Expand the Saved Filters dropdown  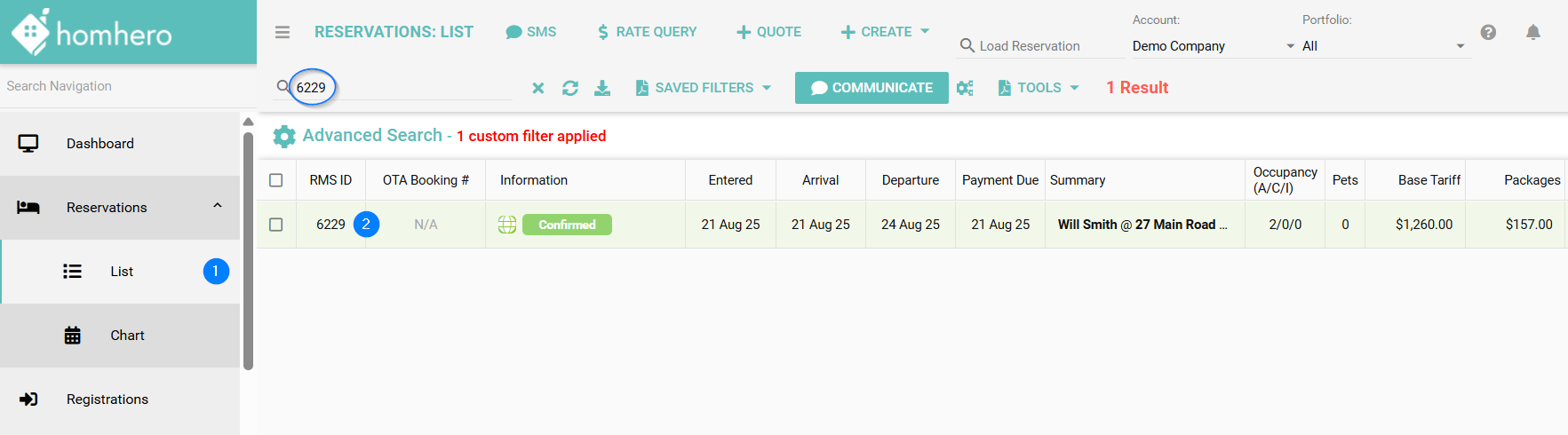coord(704,88)
